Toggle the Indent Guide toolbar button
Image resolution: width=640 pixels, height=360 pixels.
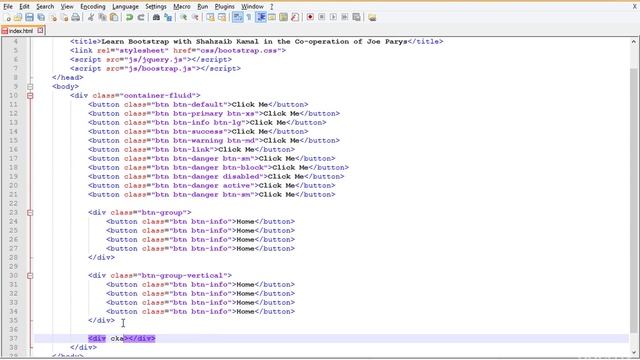click(x=260, y=17)
